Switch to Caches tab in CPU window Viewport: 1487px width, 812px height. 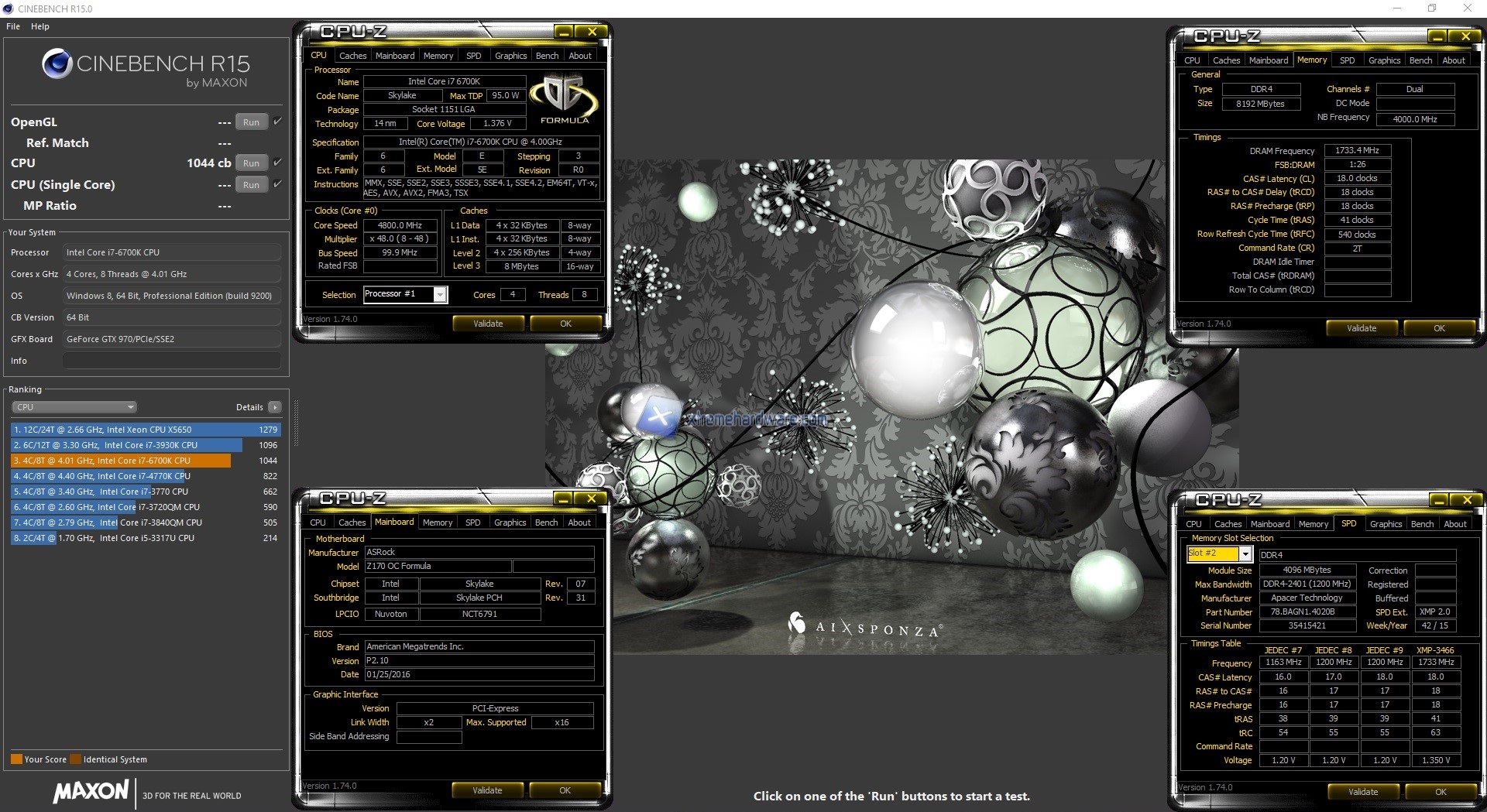[352, 56]
